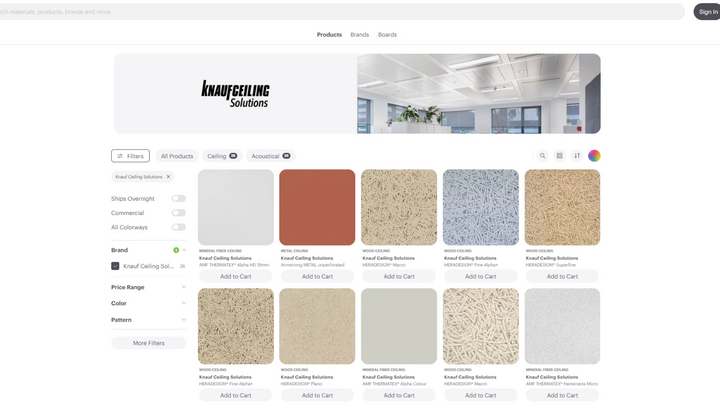The height and width of the screenshot is (405, 720).
Task: Uncheck the Knauf Ceiling Solutions brand checkbox
Action: 115,266
